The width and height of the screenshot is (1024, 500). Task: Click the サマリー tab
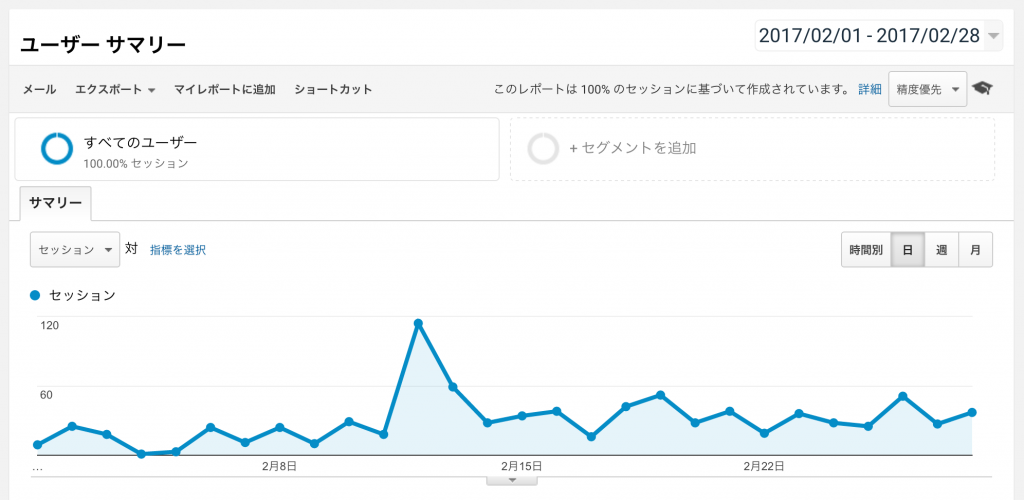[55, 203]
